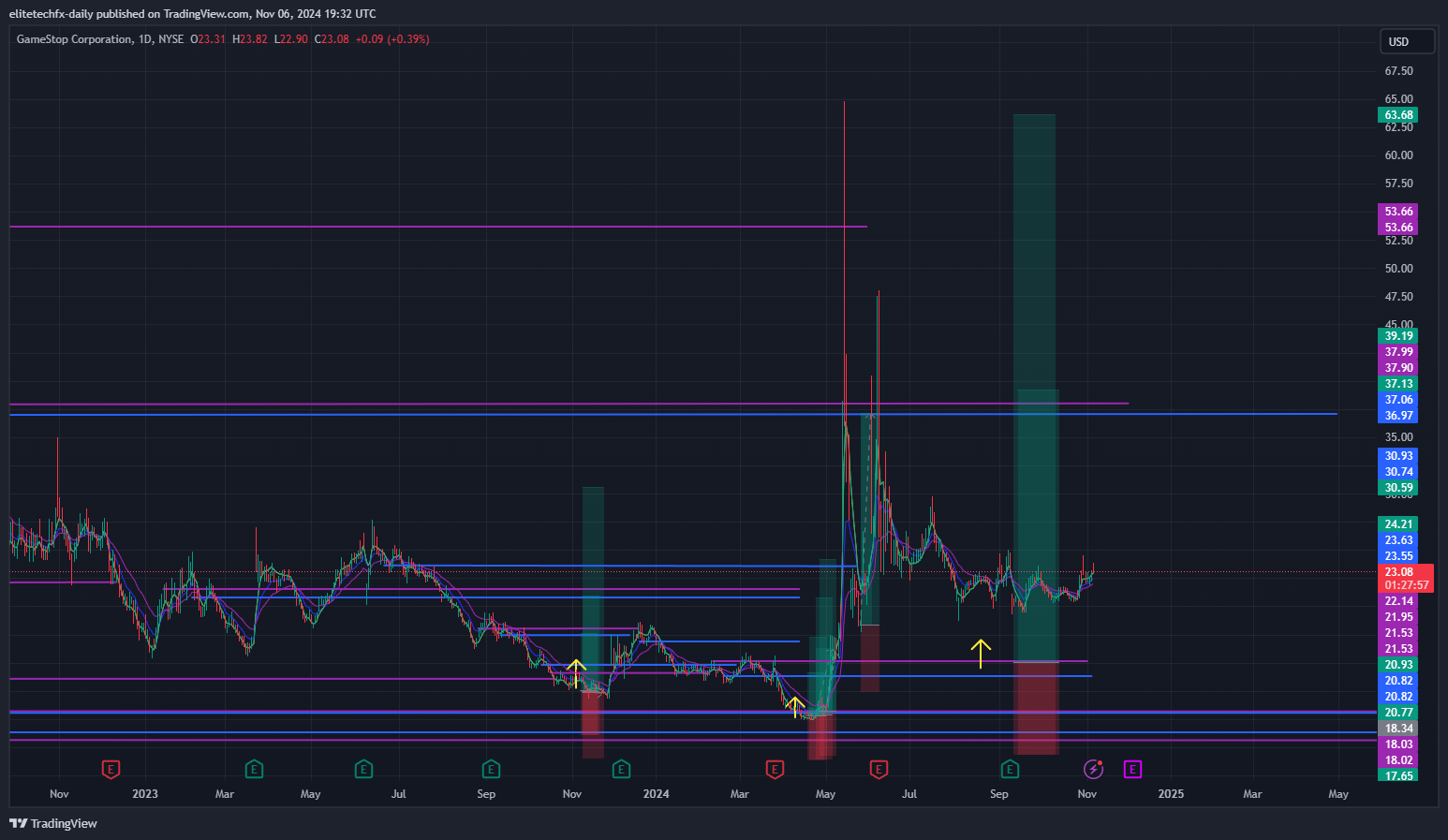Click the purple lightning event icon
This screenshot has height=840, width=1448.
(x=1093, y=770)
